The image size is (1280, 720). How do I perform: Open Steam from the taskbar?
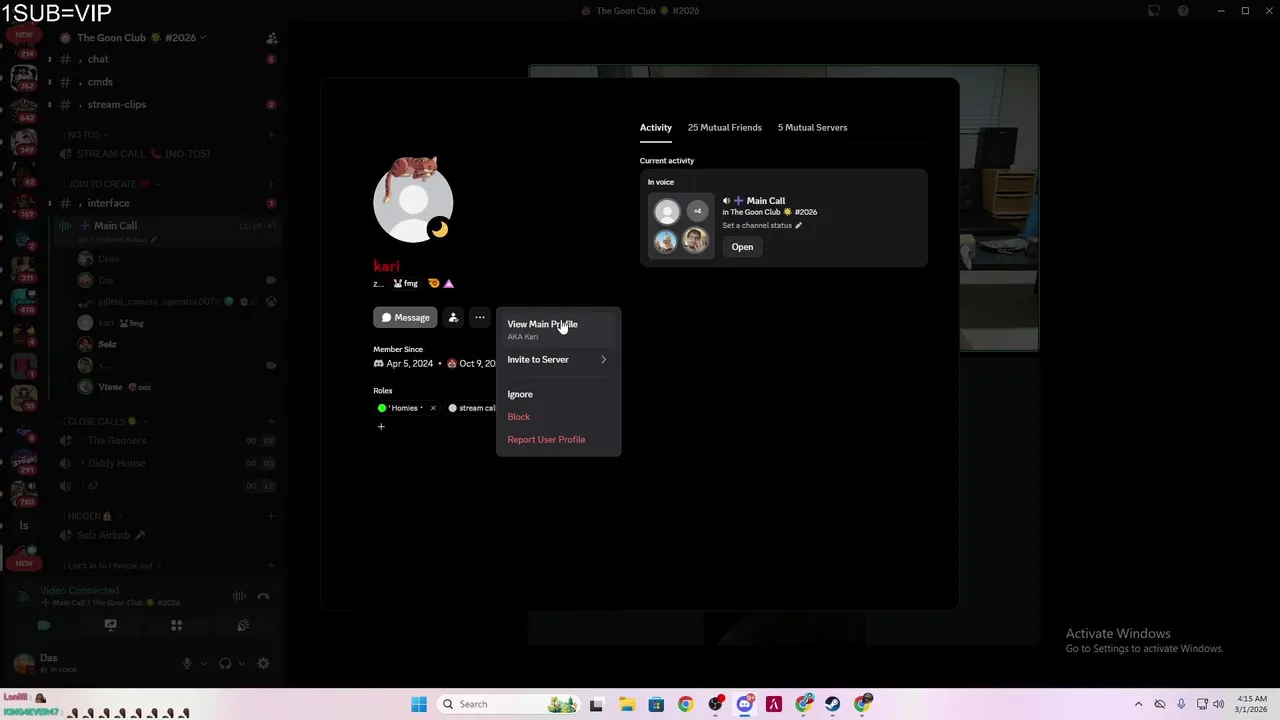[833, 704]
